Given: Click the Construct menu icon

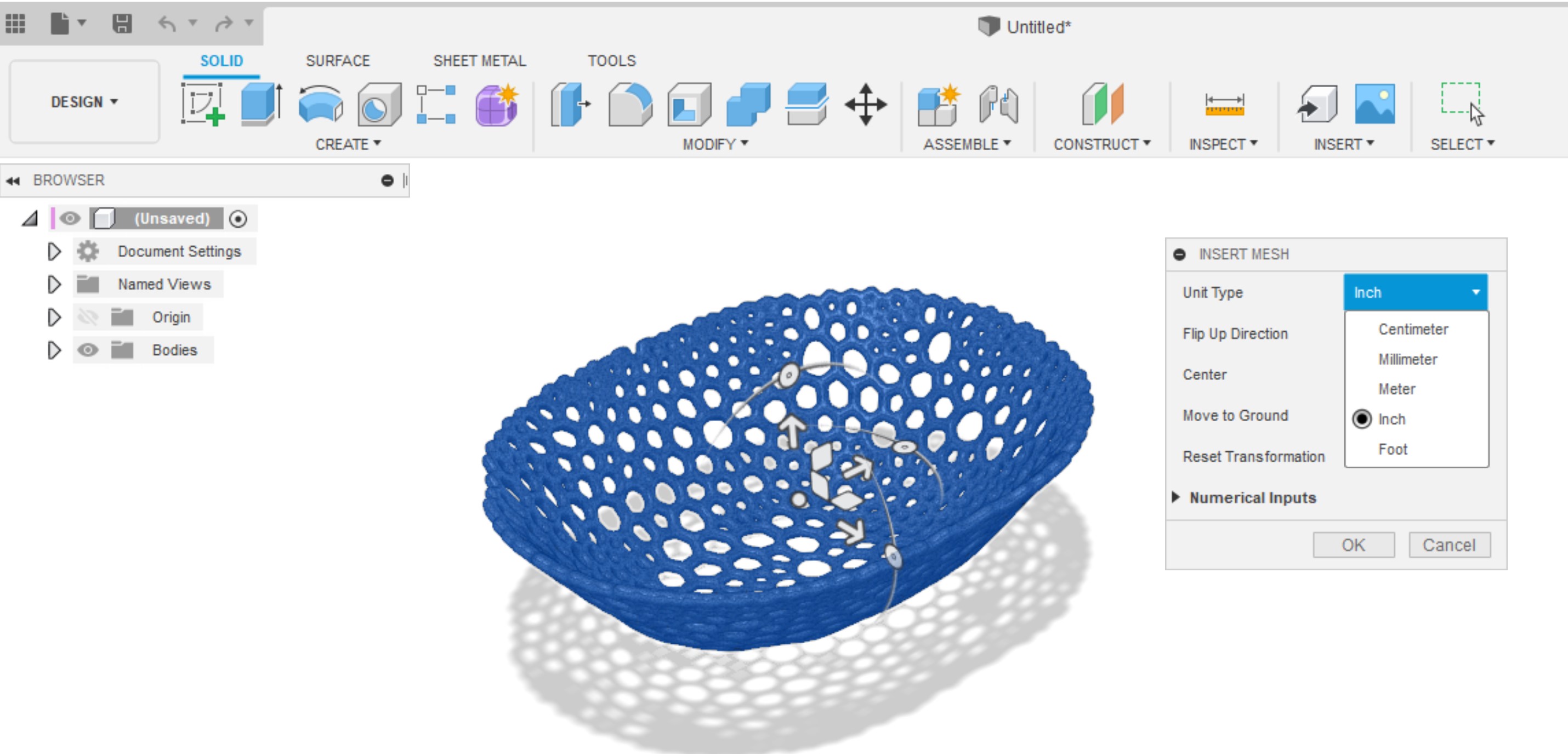Looking at the screenshot, I should click(x=1099, y=105).
